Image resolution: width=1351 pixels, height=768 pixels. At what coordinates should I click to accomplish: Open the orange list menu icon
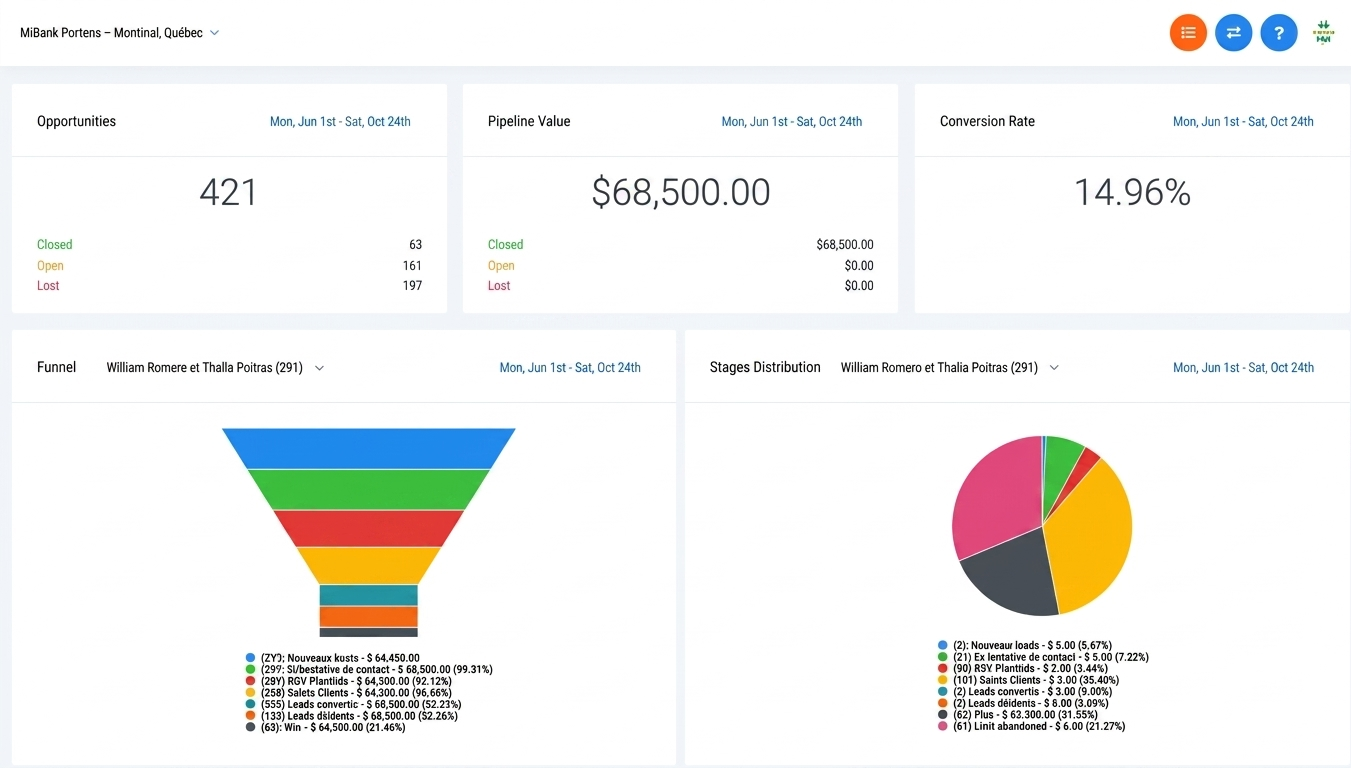coord(1188,32)
